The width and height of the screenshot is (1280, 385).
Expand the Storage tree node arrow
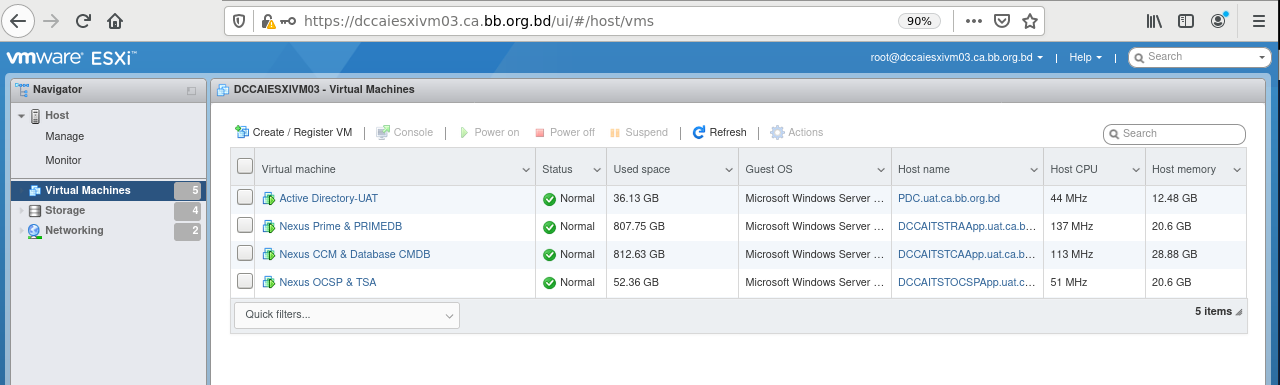coord(21,211)
